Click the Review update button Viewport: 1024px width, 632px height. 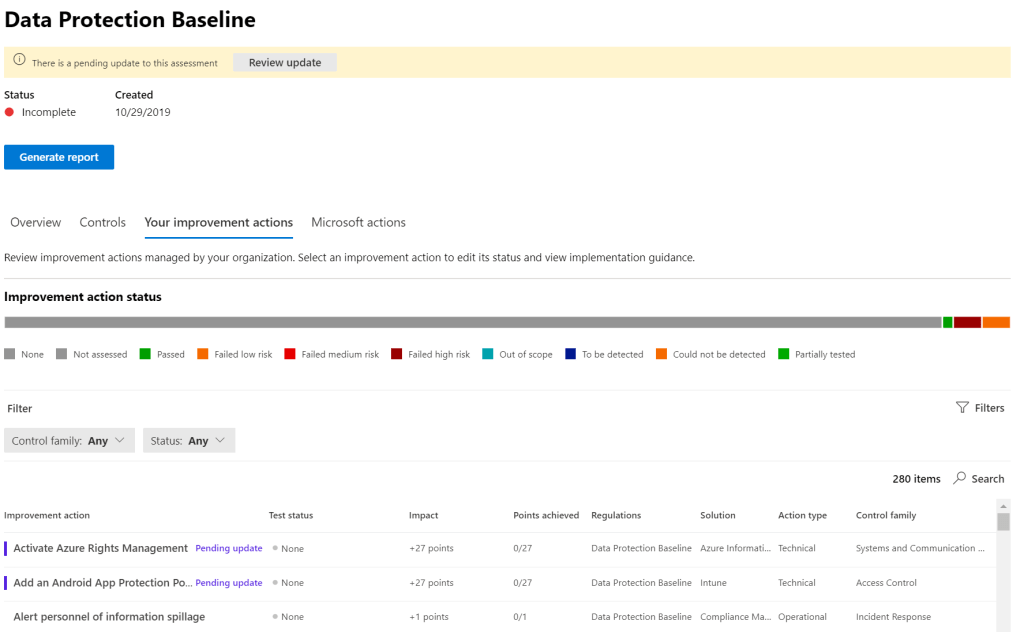285,62
